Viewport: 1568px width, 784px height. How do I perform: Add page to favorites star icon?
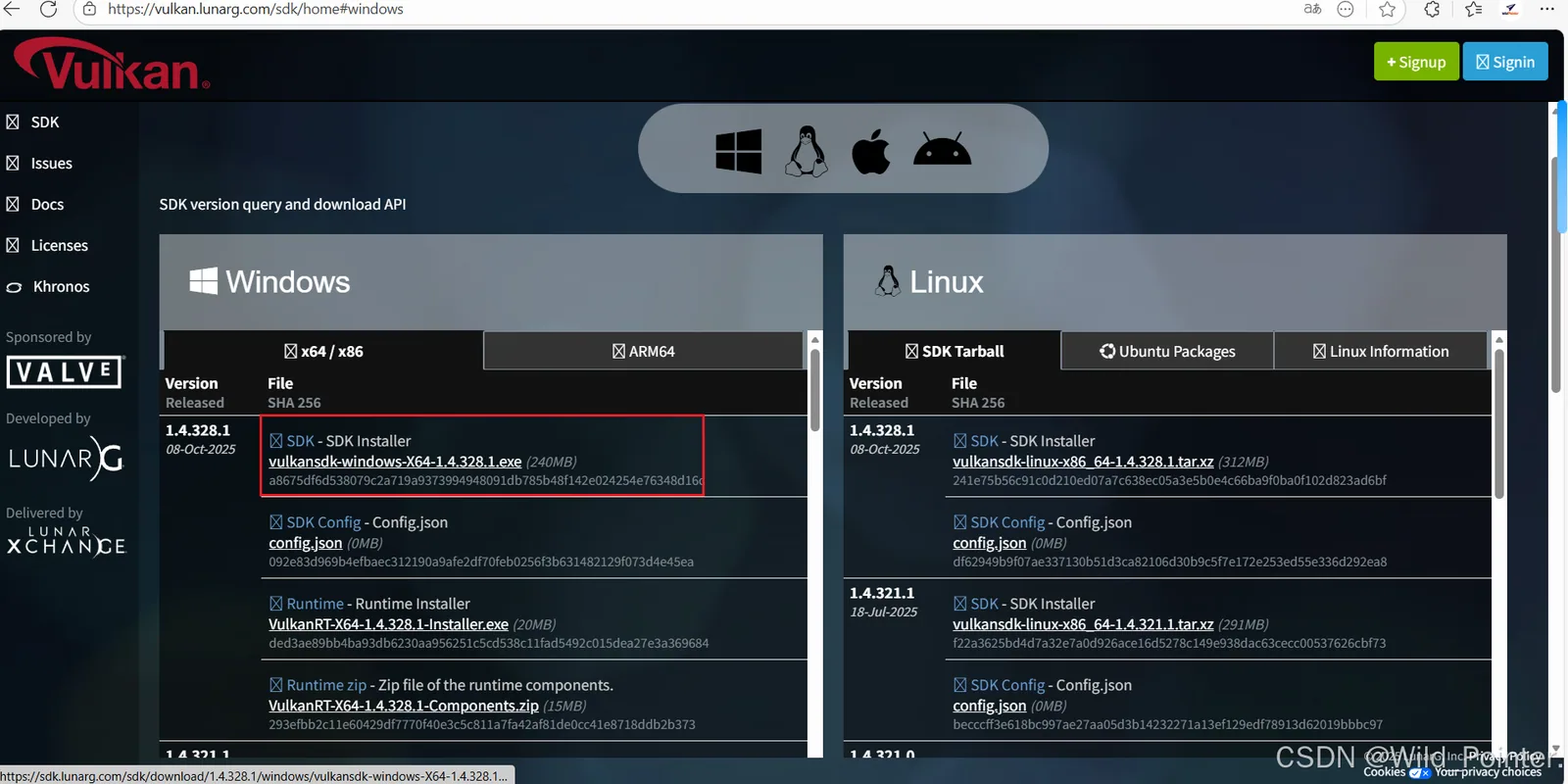click(x=1387, y=9)
